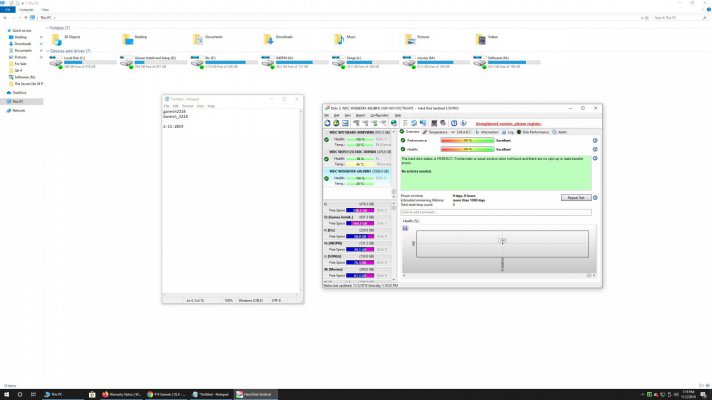Select Local Disk (C:) drive
The image size is (712, 400).
point(83,62)
